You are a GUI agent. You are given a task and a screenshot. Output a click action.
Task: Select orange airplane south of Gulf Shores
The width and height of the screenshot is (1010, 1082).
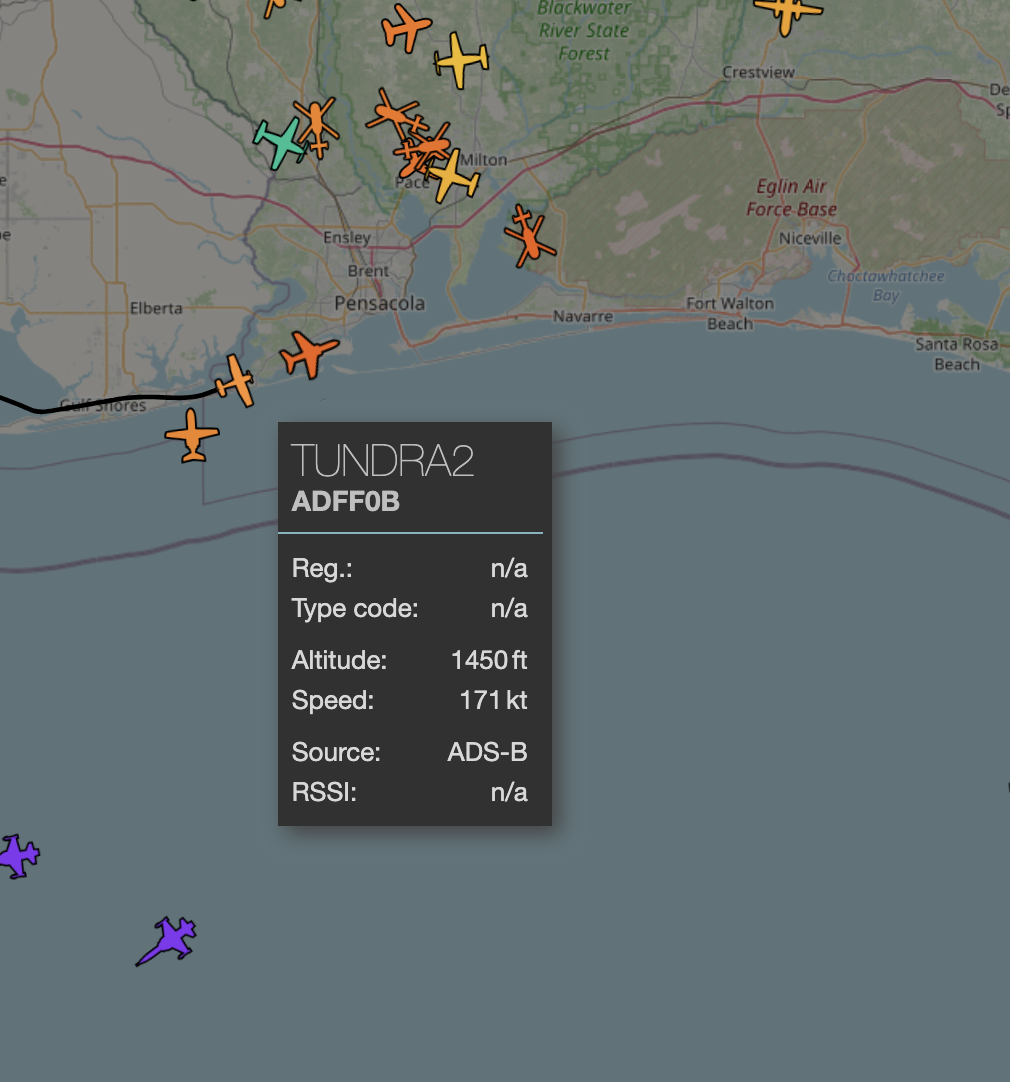[192, 436]
